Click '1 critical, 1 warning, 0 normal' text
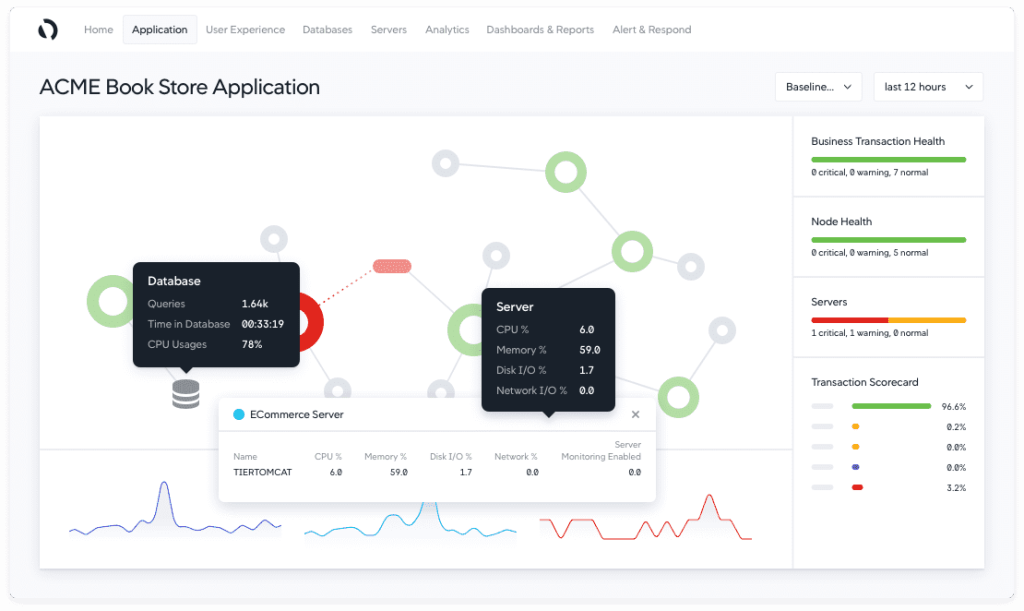Screen dimensions: 1024x611 coord(869,333)
